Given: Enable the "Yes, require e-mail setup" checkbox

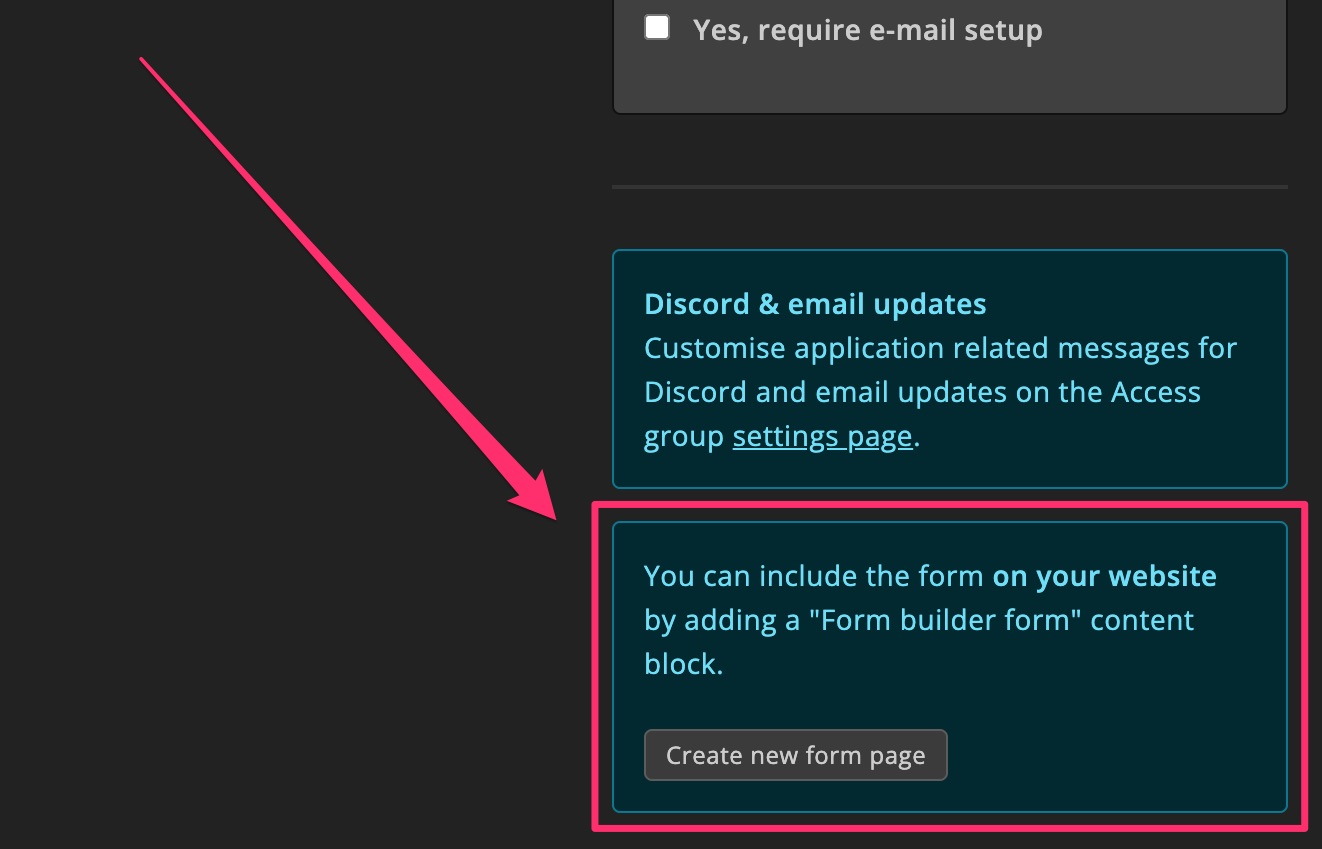Looking at the screenshot, I should pos(657,28).
